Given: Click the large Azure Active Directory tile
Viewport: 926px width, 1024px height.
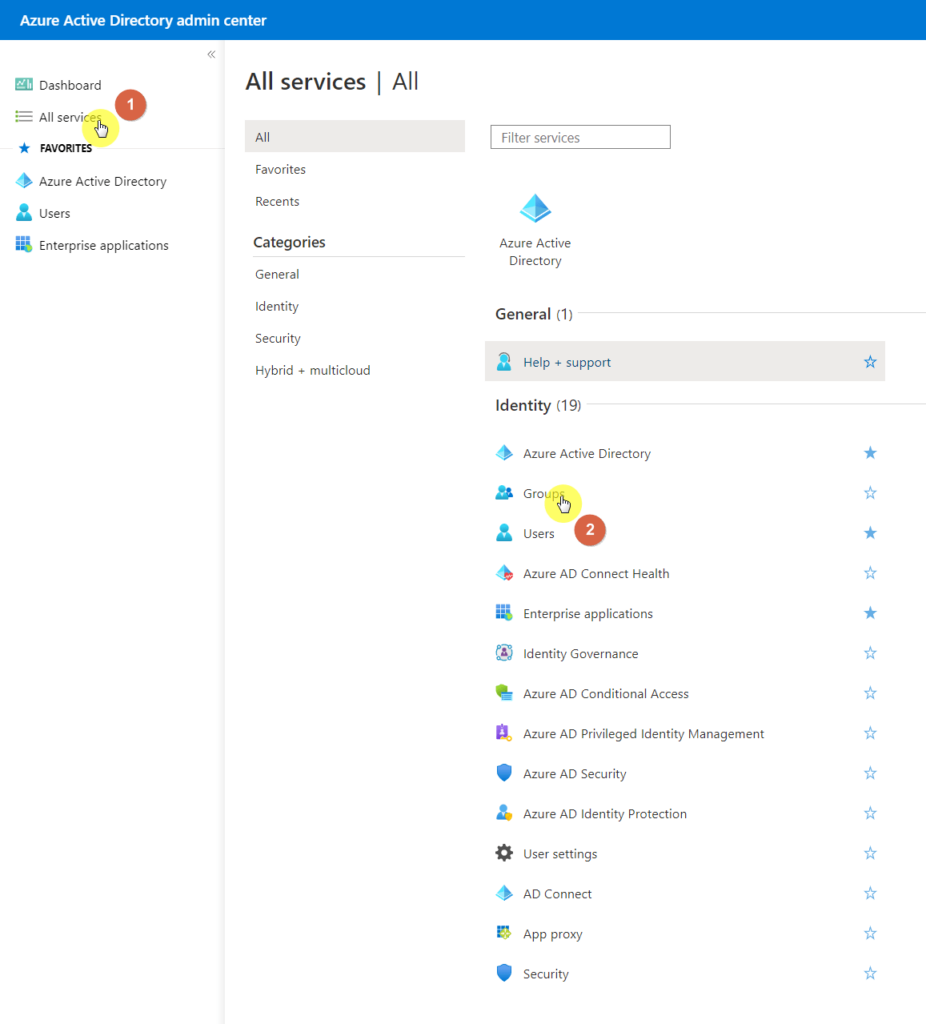Looking at the screenshot, I should 535,230.
